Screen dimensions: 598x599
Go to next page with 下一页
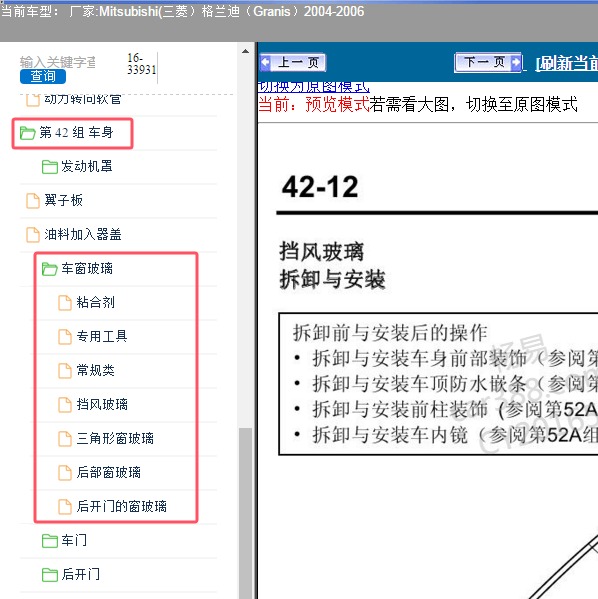488,62
